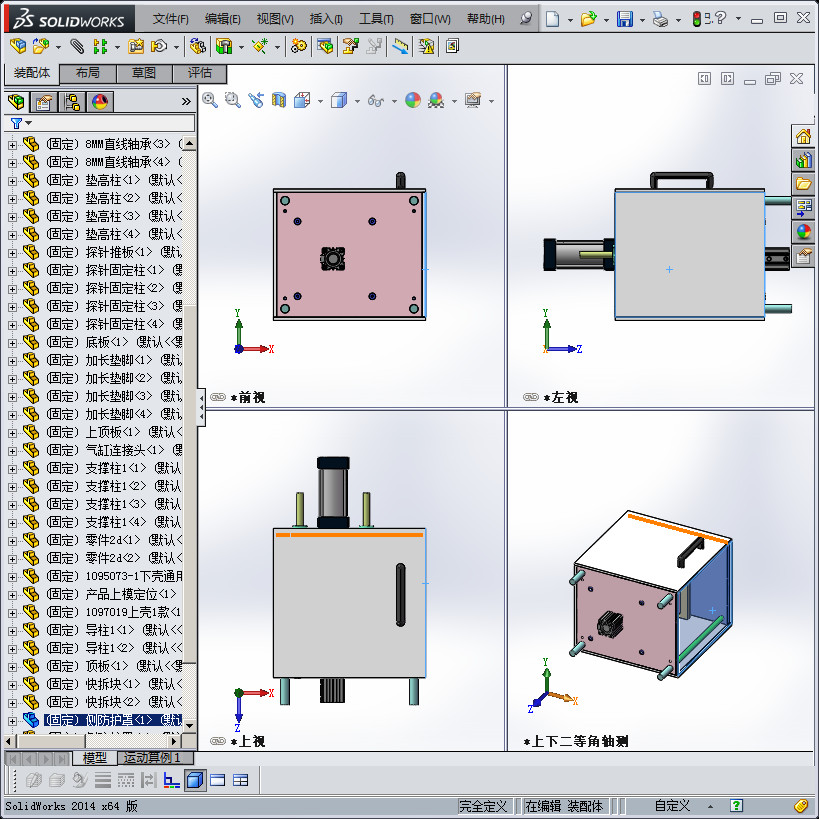Expand the 上顶板<1> tree node
The width and height of the screenshot is (819, 819).
pos(12,433)
